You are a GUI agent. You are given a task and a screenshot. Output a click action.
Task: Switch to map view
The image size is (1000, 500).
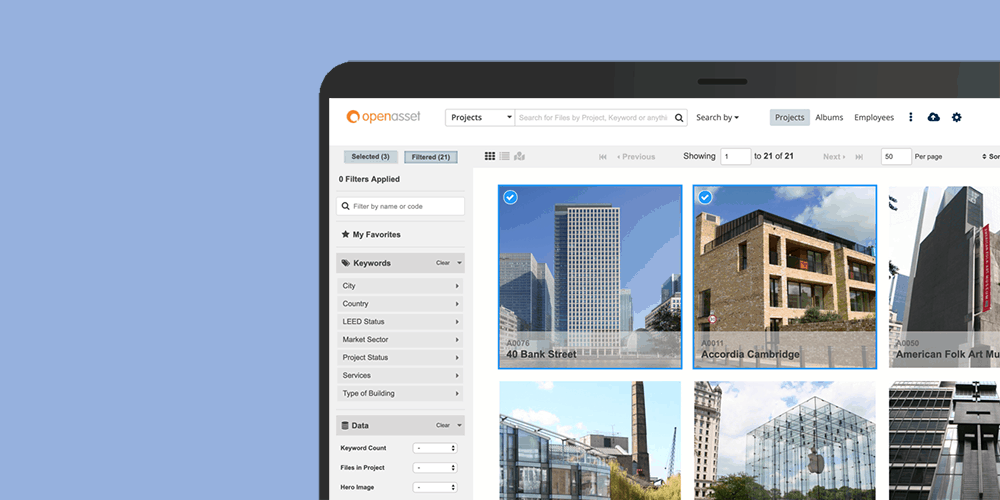click(519, 156)
